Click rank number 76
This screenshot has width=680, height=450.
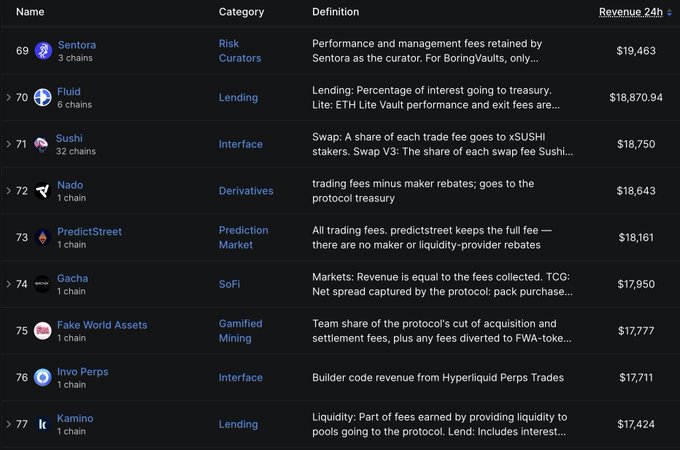coord(22,378)
